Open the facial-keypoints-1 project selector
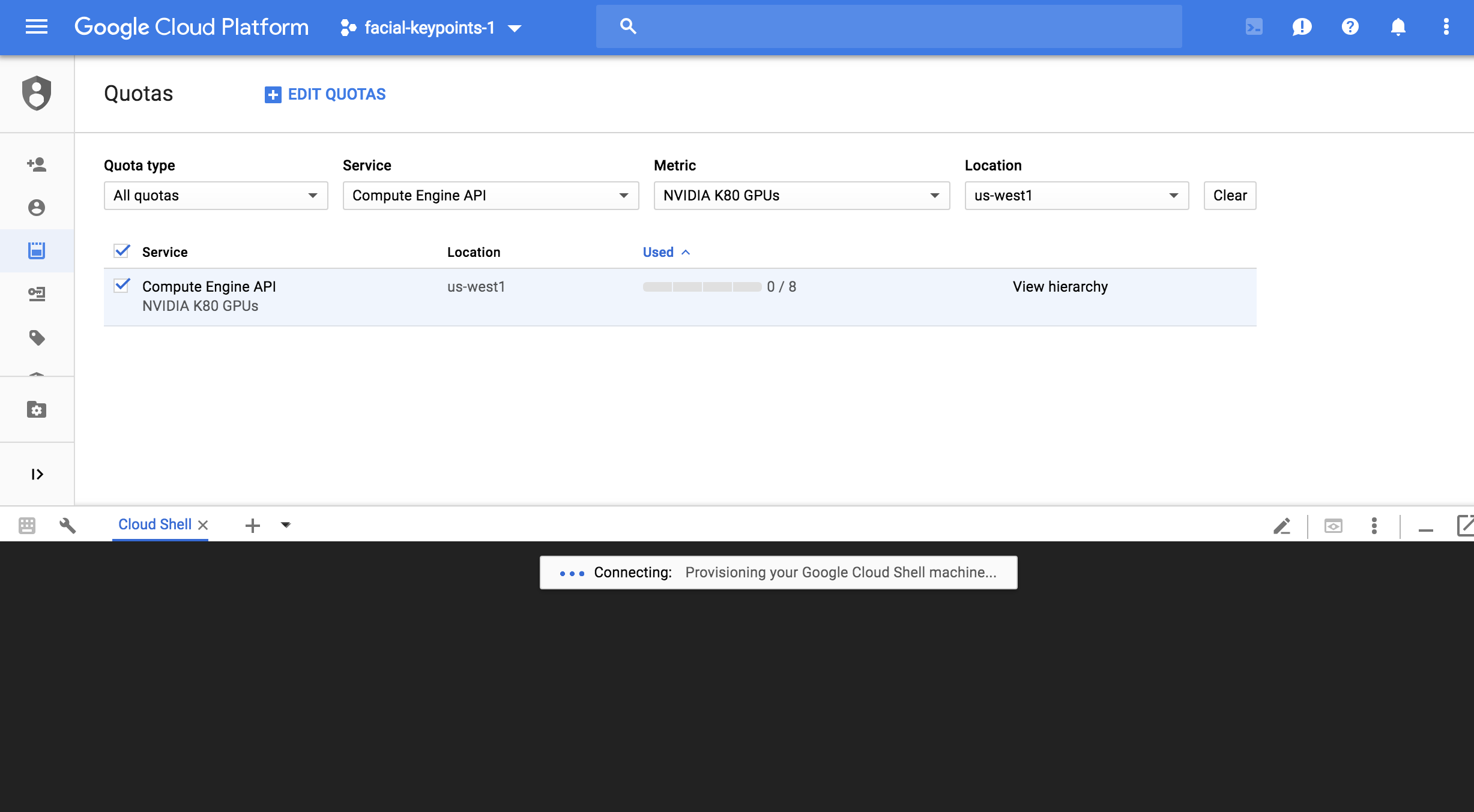Image resolution: width=1474 pixels, height=812 pixels. point(430,28)
